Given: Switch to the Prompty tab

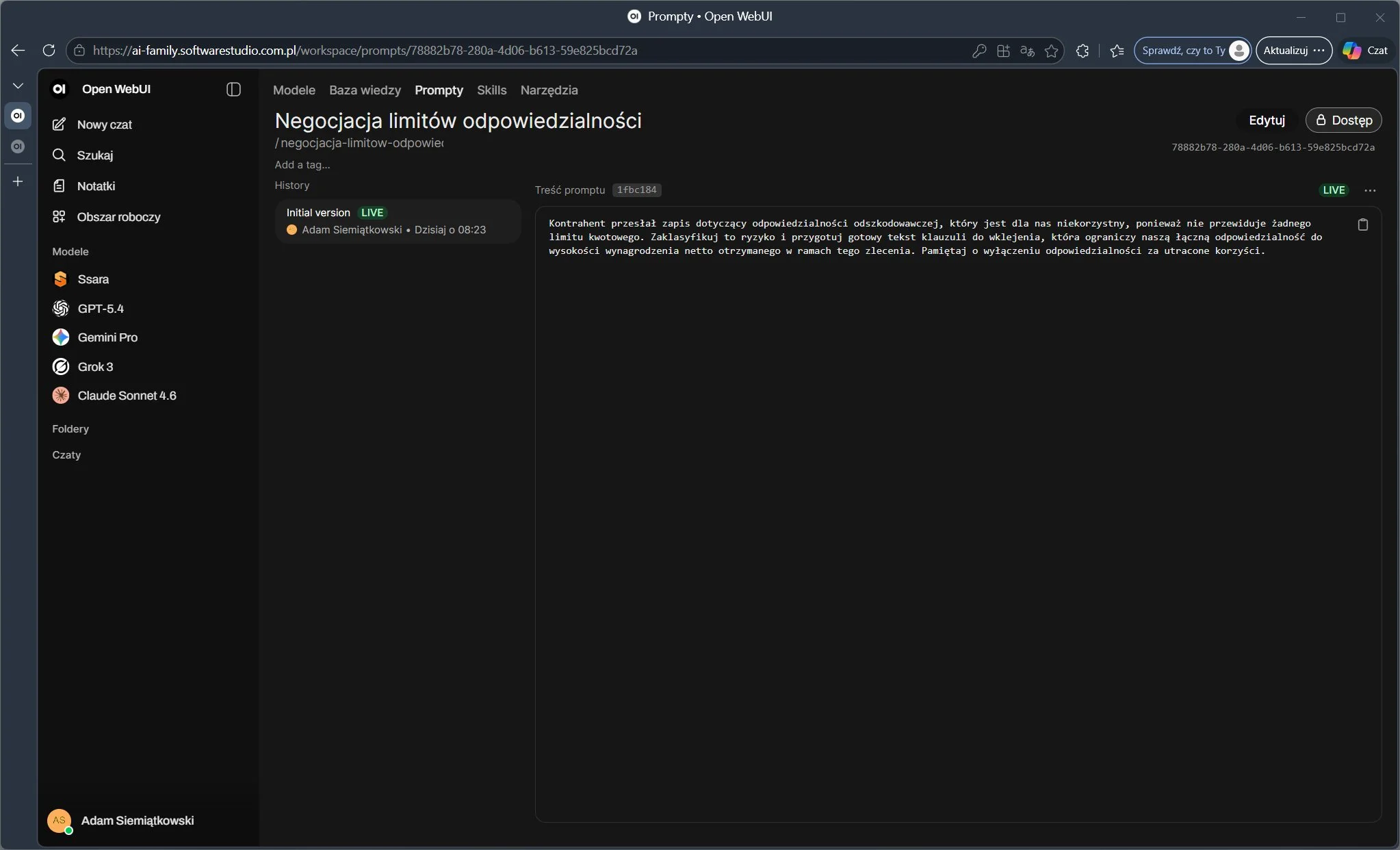Looking at the screenshot, I should click(x=439, y=90).
